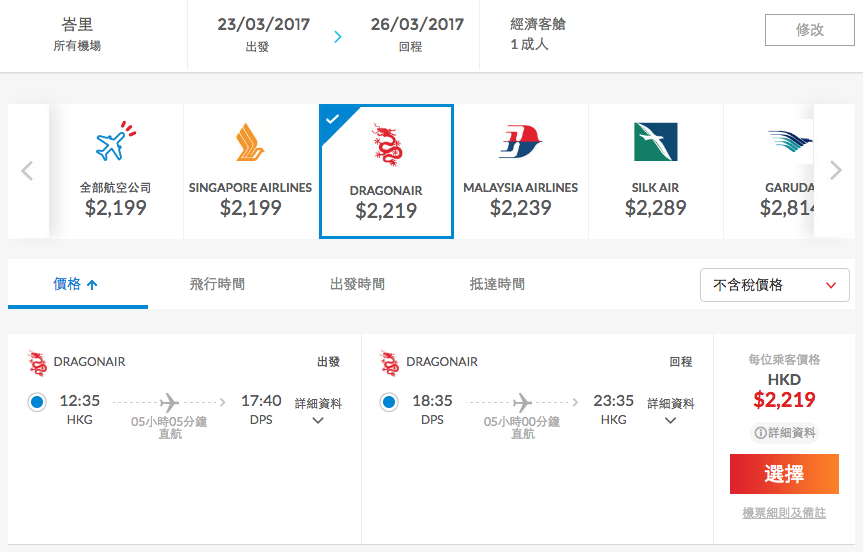Pick the Silk Air bird logo
The width and height of the screenshot is (863, 552).
(656, 141)
